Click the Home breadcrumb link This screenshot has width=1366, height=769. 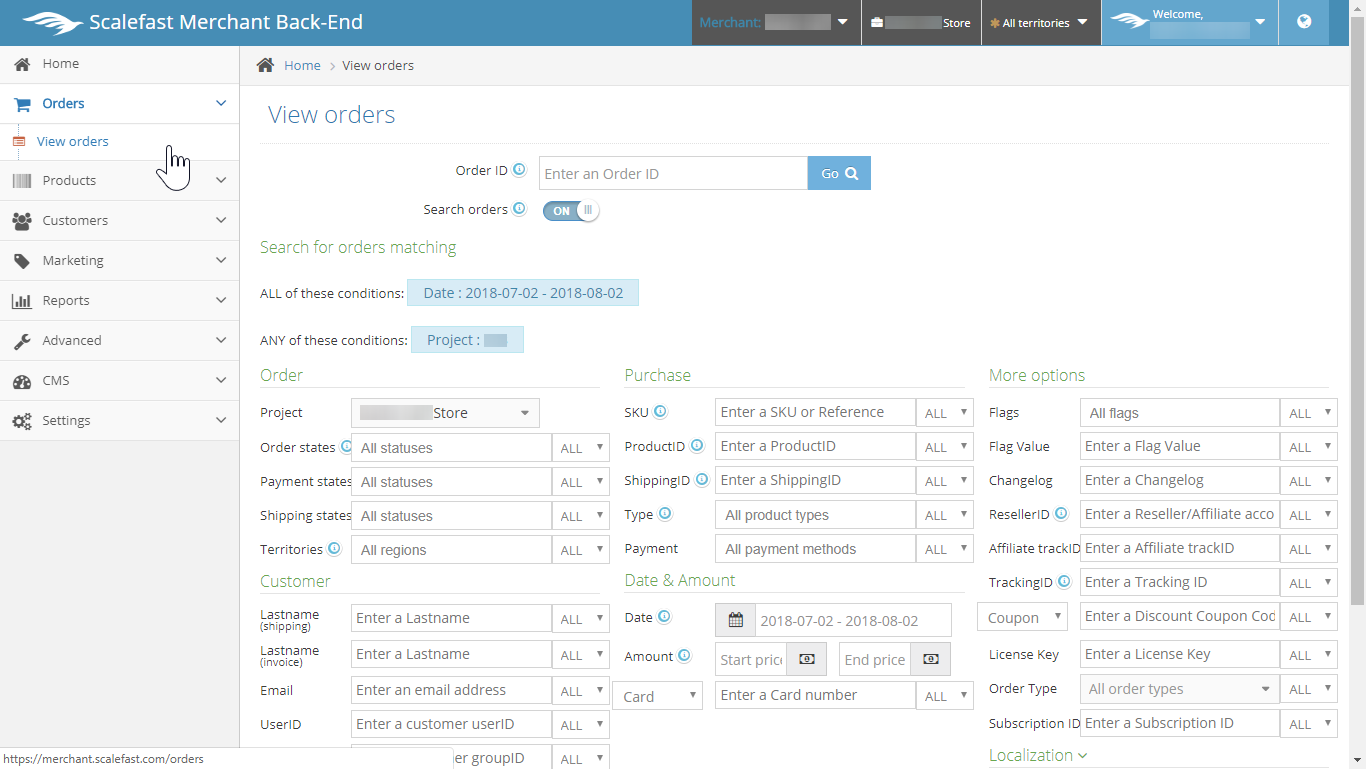pyautogui.click(x=302, y=65)
